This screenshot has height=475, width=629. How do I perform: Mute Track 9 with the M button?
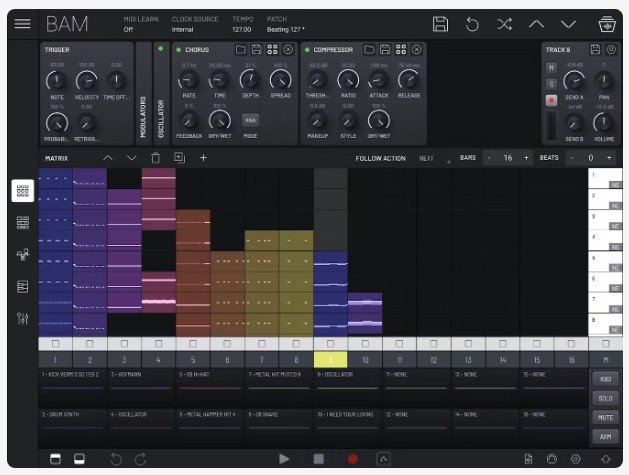551,68
